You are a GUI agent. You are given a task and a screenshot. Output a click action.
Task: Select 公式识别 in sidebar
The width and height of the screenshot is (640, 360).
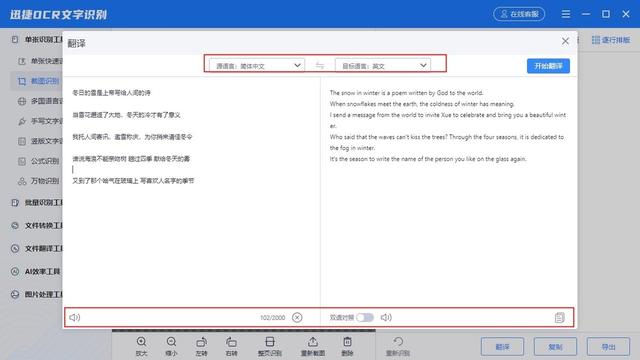click(39, 161)
